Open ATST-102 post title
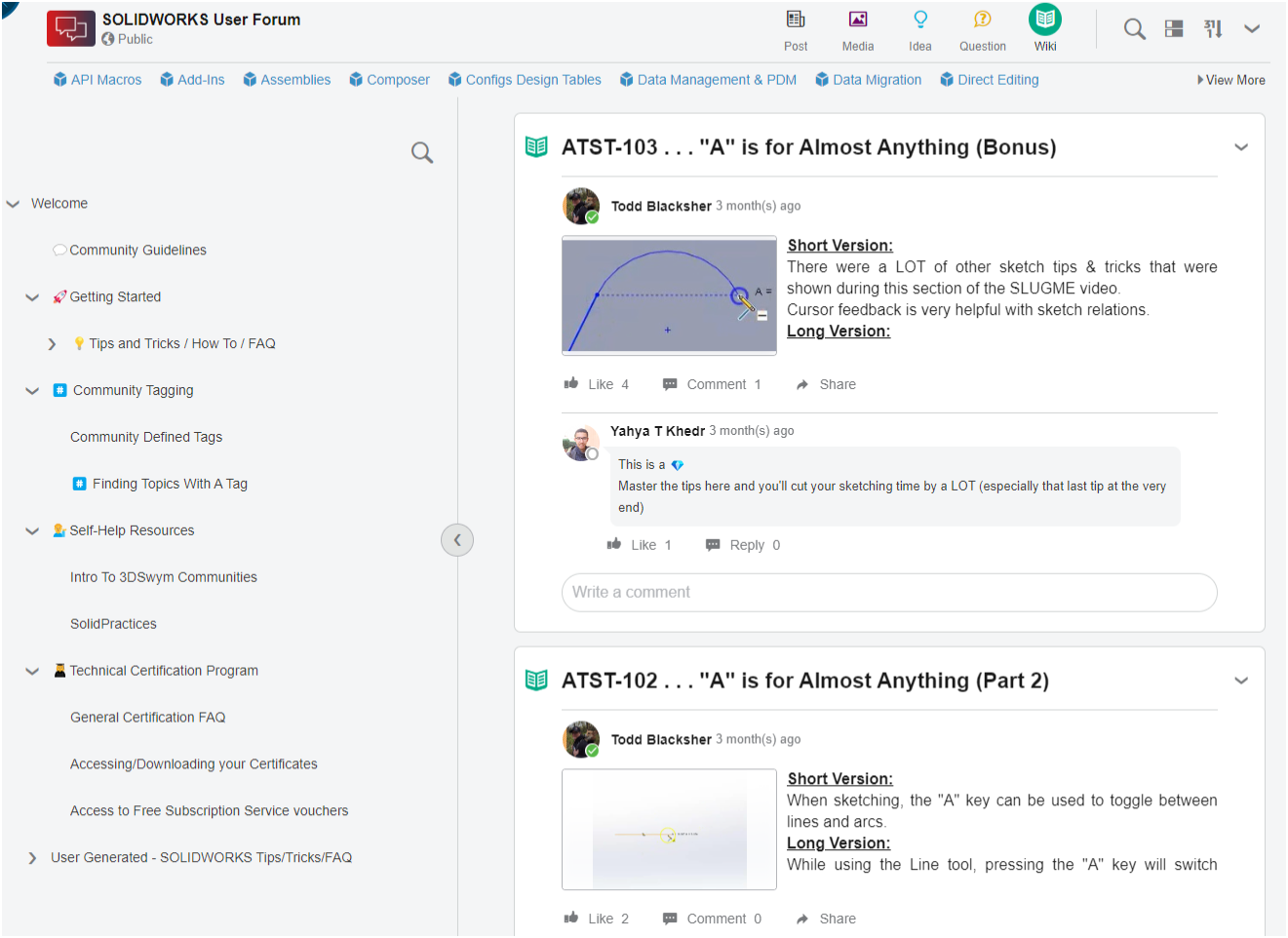The width and height of the screenshot is (1288, 938). point(805,682)
